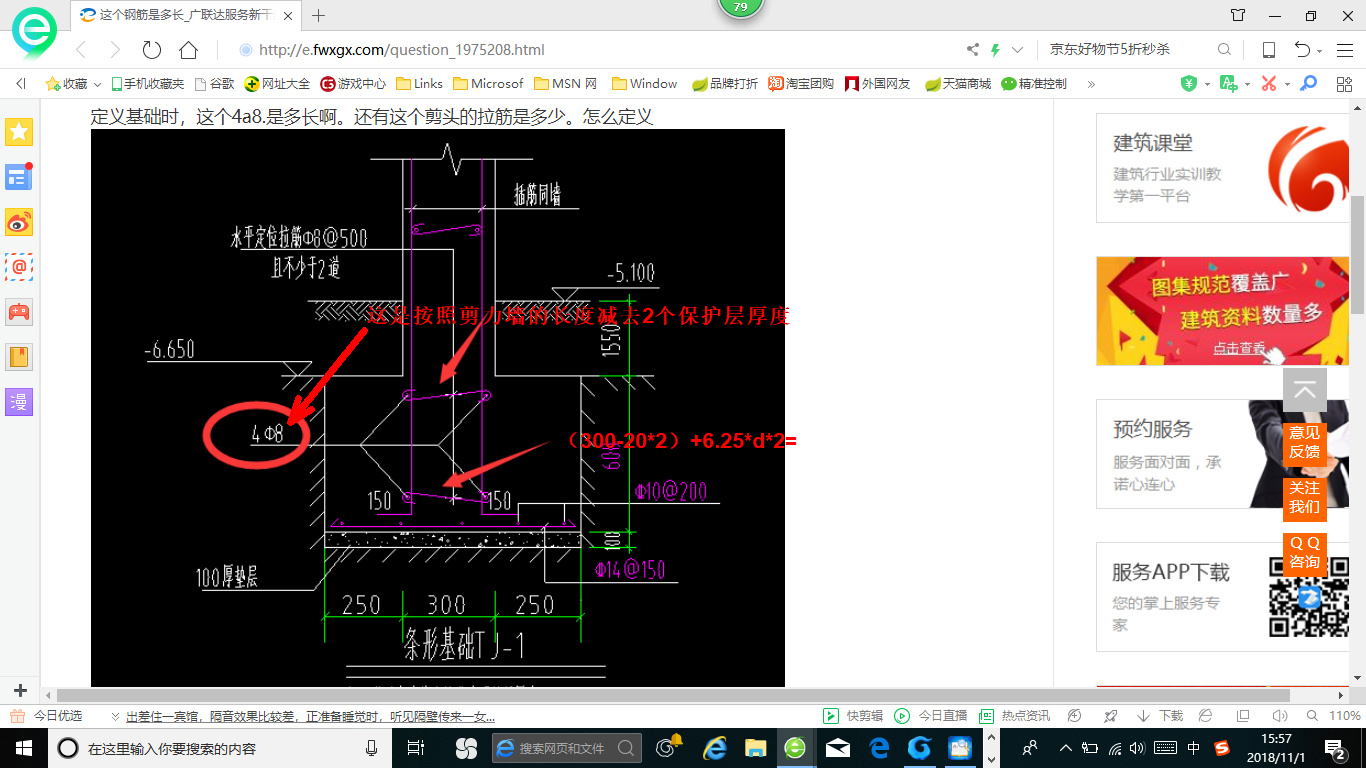The height and width of the screenshot is (768, 1366).
Task: Open the MSN 网 bookmark folder
Action: point(565,84)
